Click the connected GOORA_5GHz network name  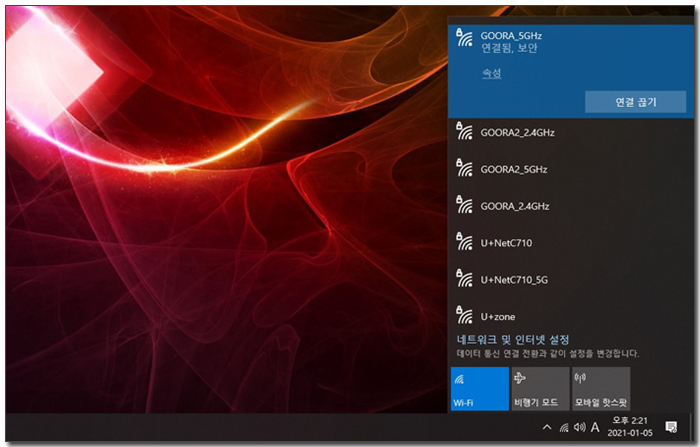(511, 36)
